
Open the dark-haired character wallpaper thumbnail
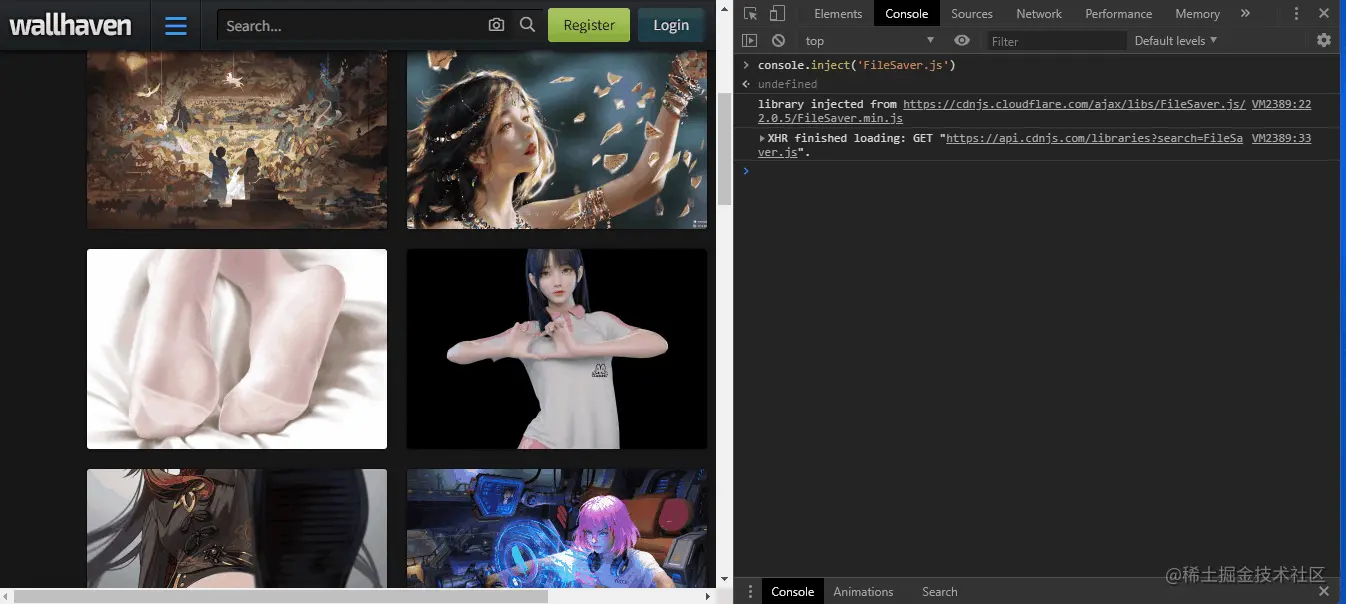[237, 528]
